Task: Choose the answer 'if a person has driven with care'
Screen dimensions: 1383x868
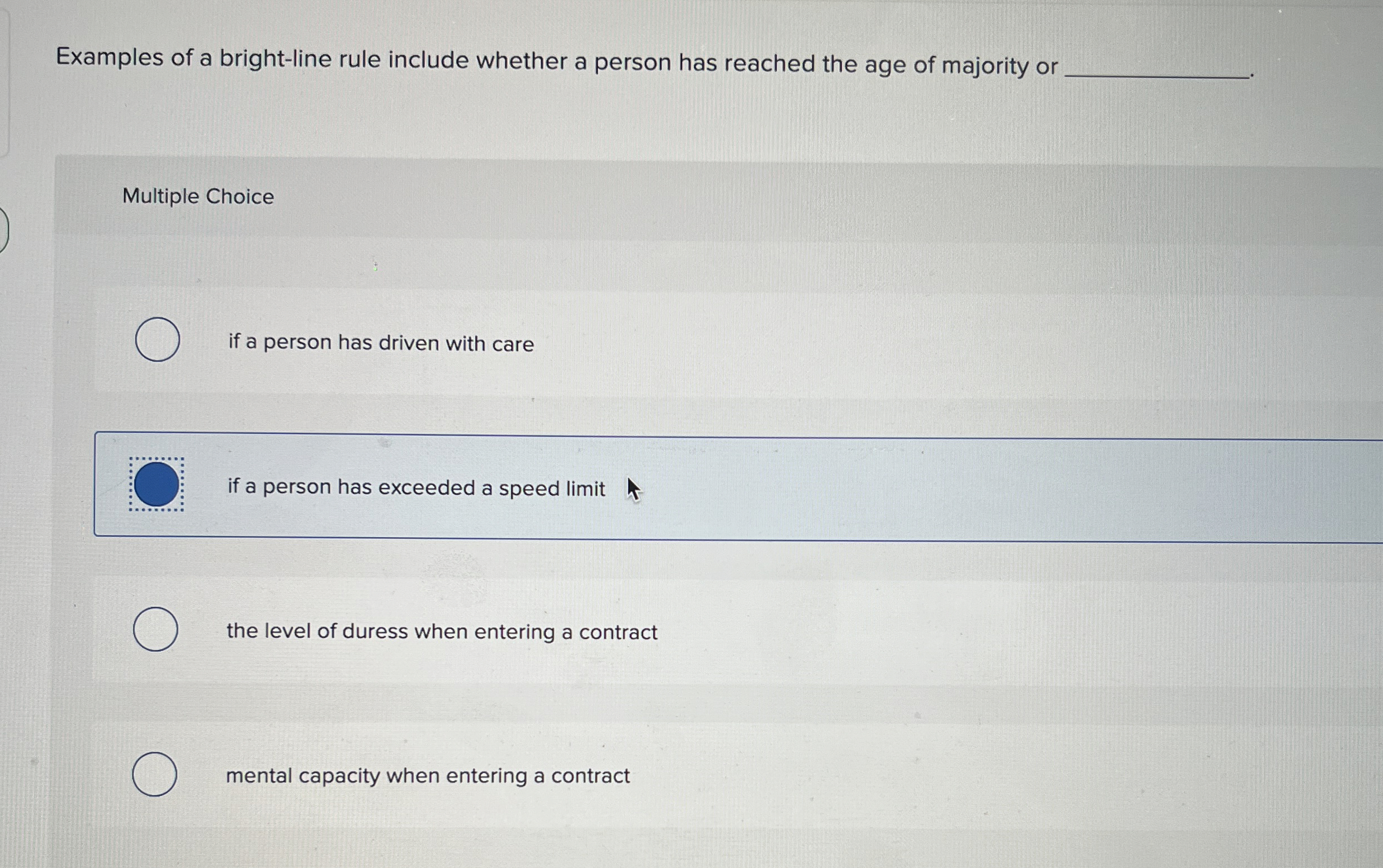Action: click(x=381, y=343)
